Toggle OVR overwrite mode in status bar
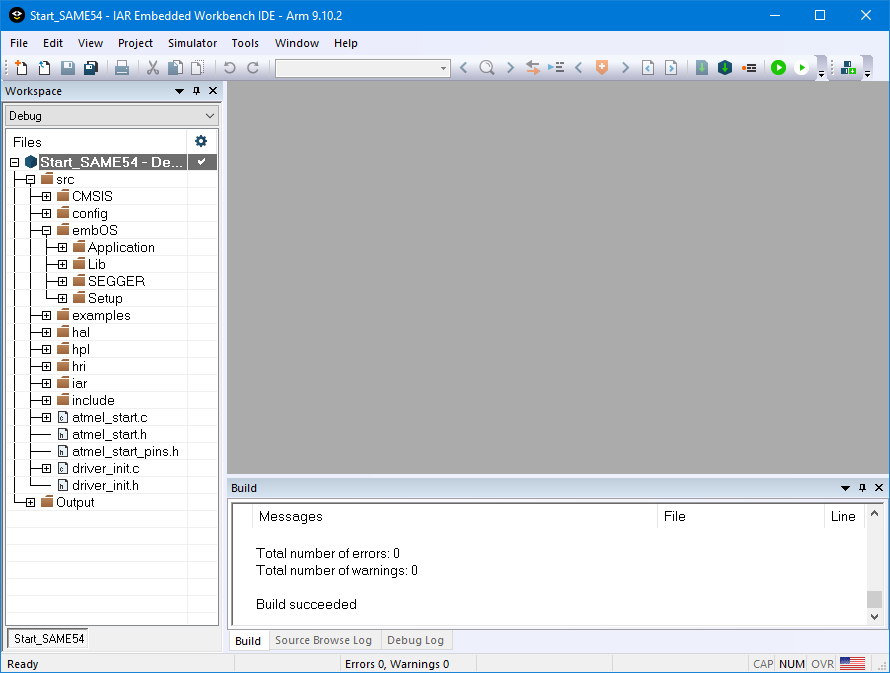Image resolution: width=890 pixels, height=673 pixels. (822, 664)
